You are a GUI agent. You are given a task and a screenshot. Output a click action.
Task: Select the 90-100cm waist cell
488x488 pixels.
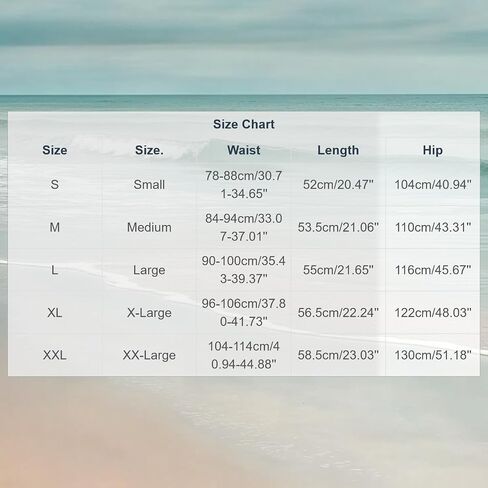[x=244, y=270]
